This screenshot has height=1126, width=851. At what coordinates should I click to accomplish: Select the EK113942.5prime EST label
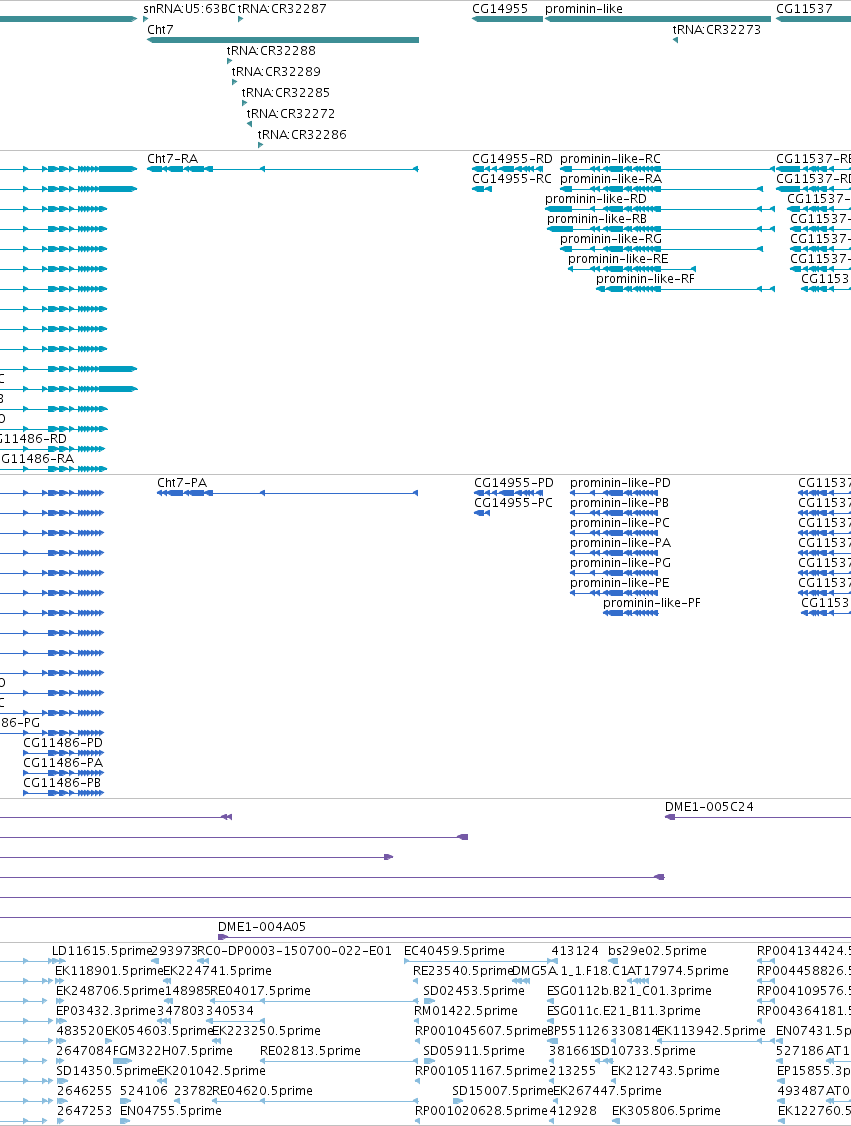[712, 1031]
